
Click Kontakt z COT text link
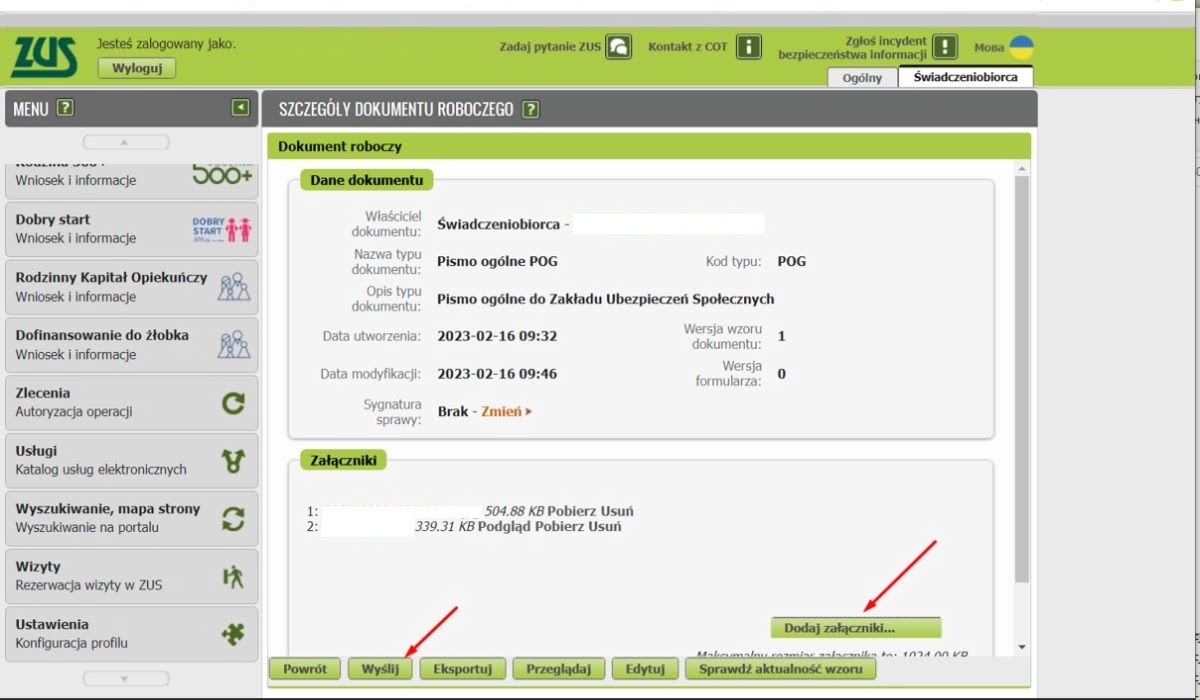[x=688, y=47]
